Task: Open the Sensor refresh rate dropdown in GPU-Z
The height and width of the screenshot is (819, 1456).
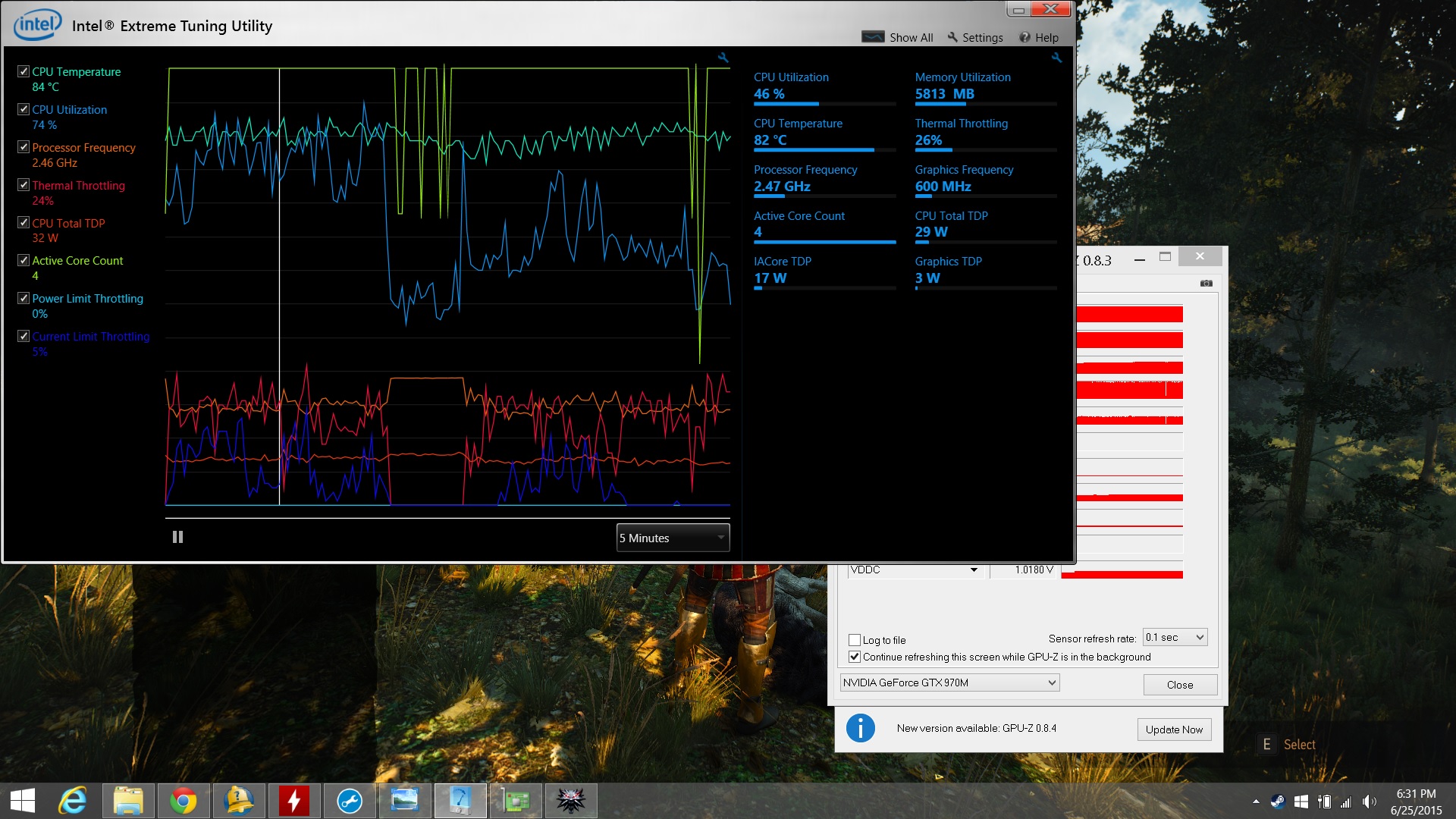Action: (1175, 638)
